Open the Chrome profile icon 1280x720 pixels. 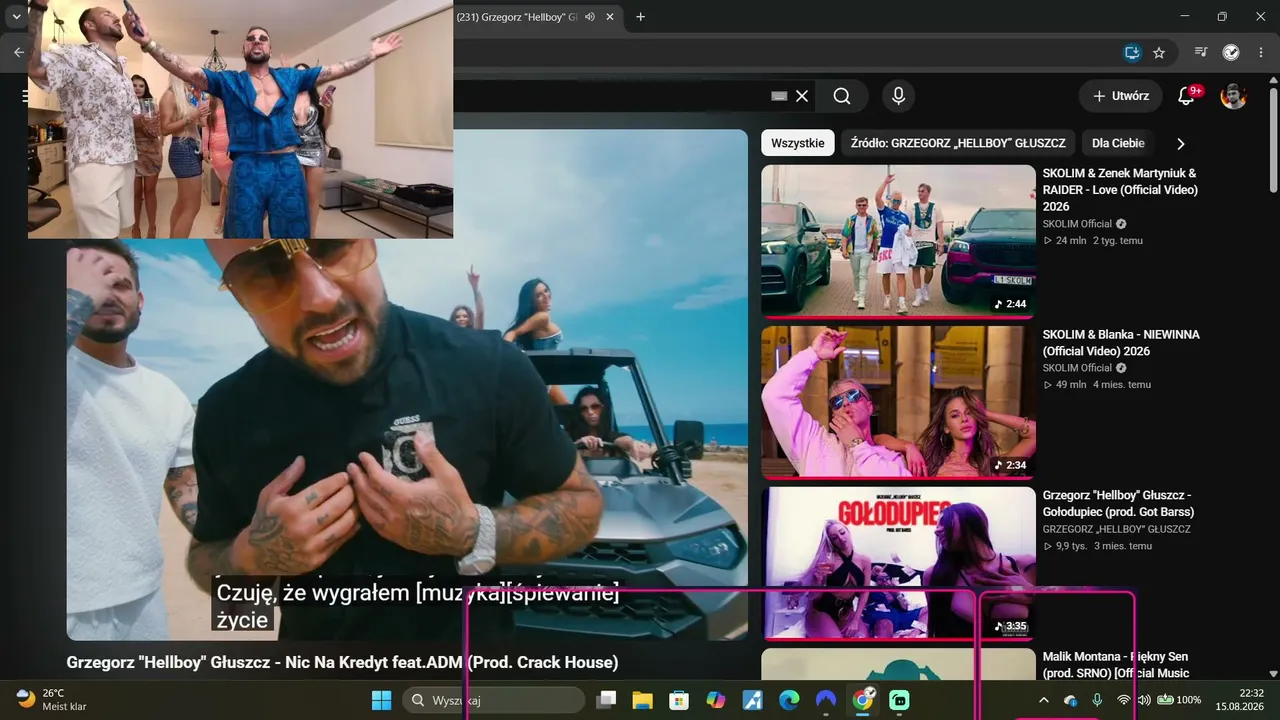click(1231, 52)
